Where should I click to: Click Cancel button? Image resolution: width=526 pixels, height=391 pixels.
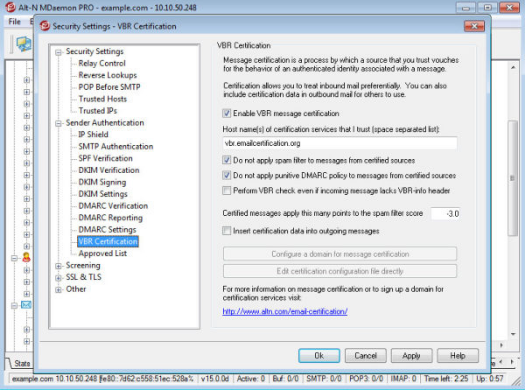(365, 356)
